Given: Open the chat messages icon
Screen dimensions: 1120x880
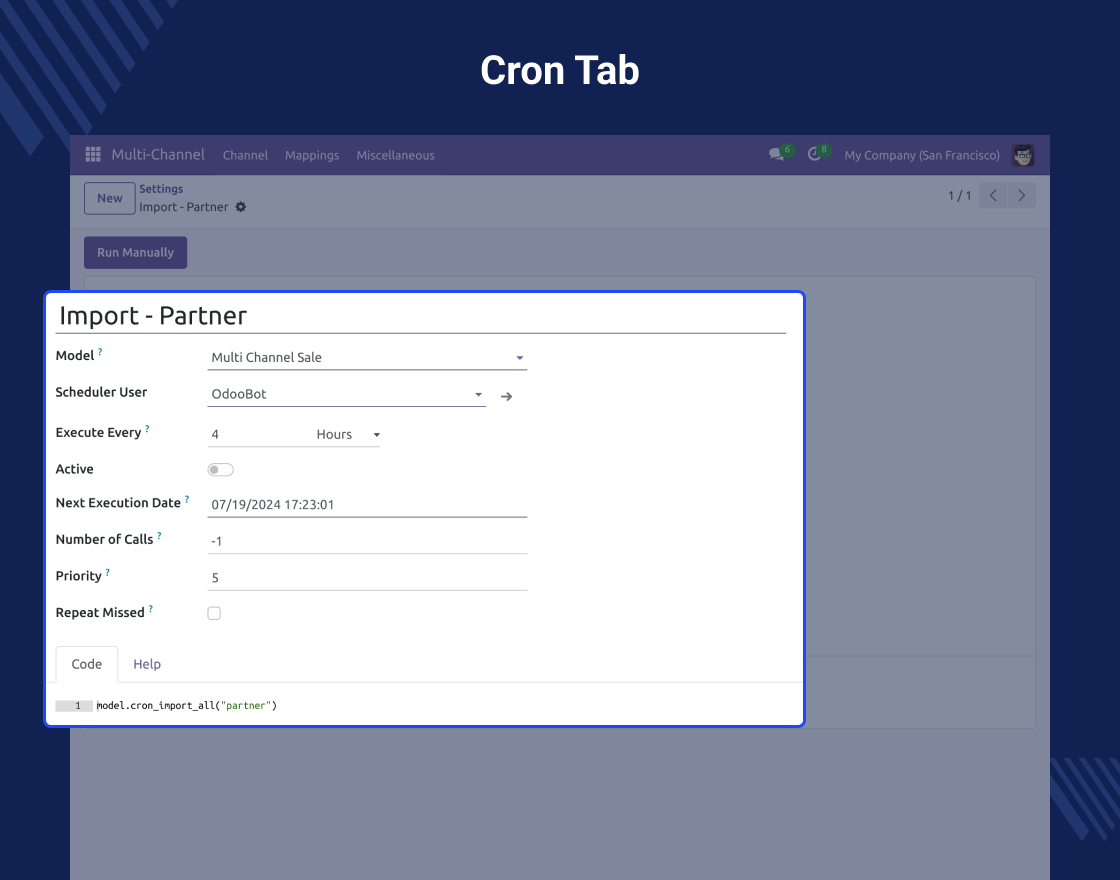Looking at the screenshot, I should pos(777,154).
